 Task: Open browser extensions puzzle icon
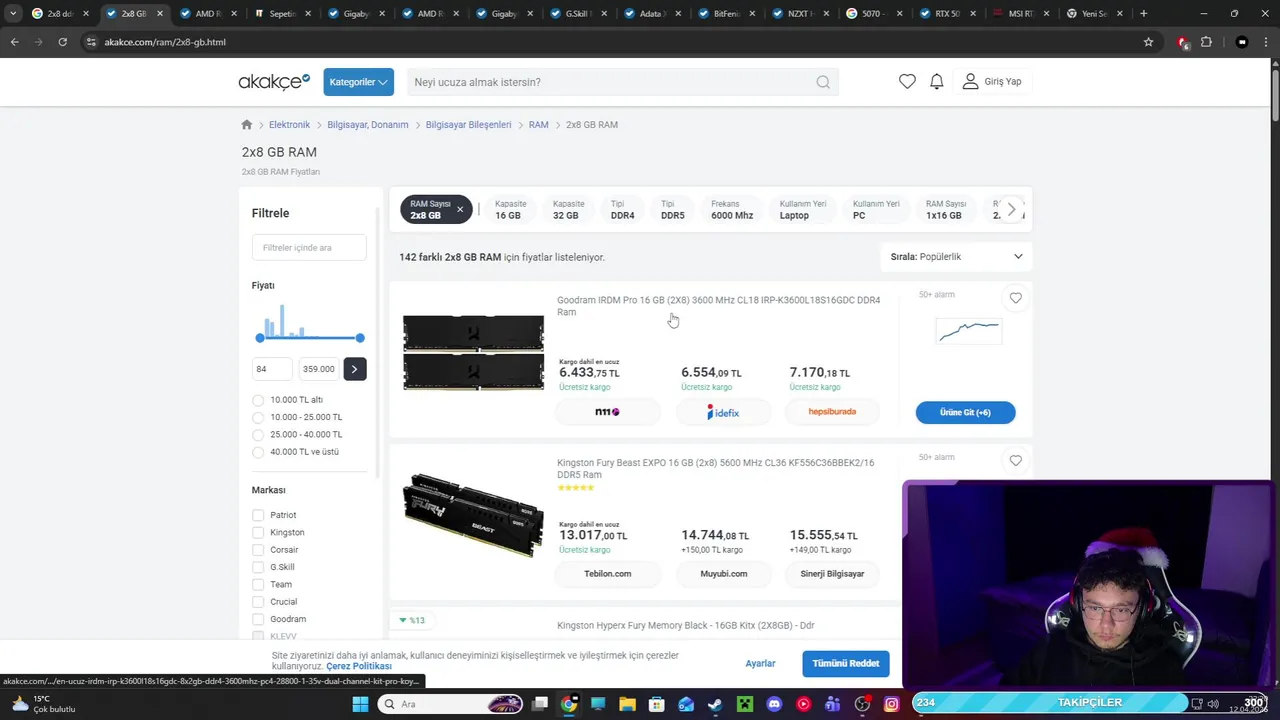click(x=1207, y=42)
